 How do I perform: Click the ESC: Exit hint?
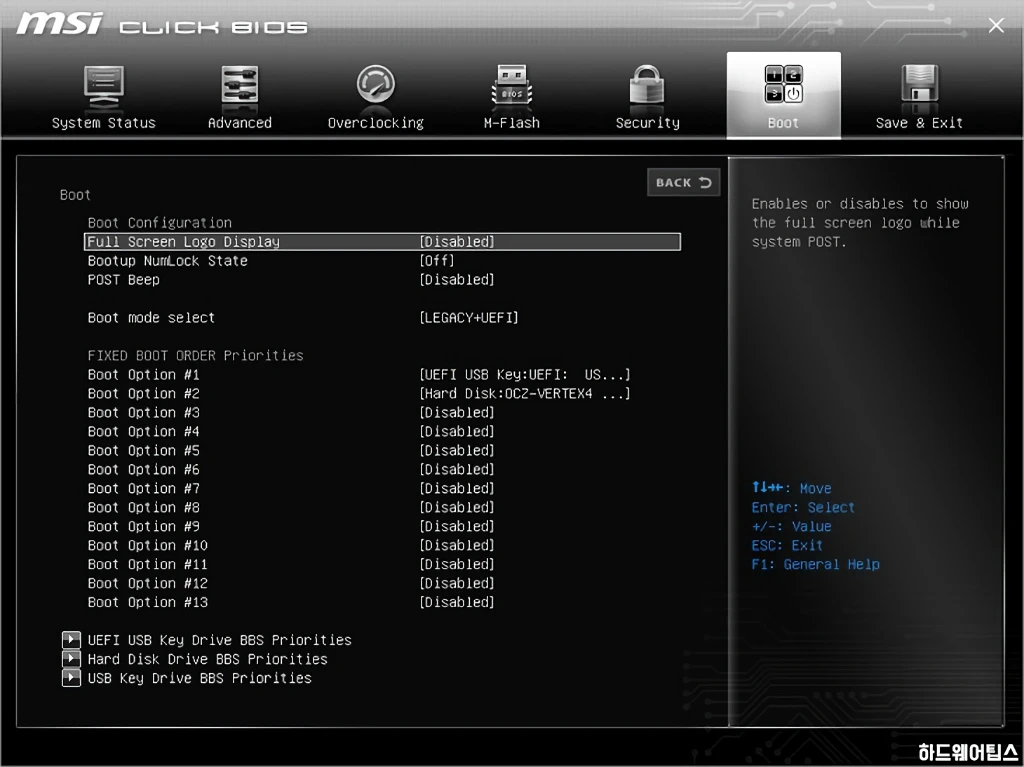tap(787, 545)
